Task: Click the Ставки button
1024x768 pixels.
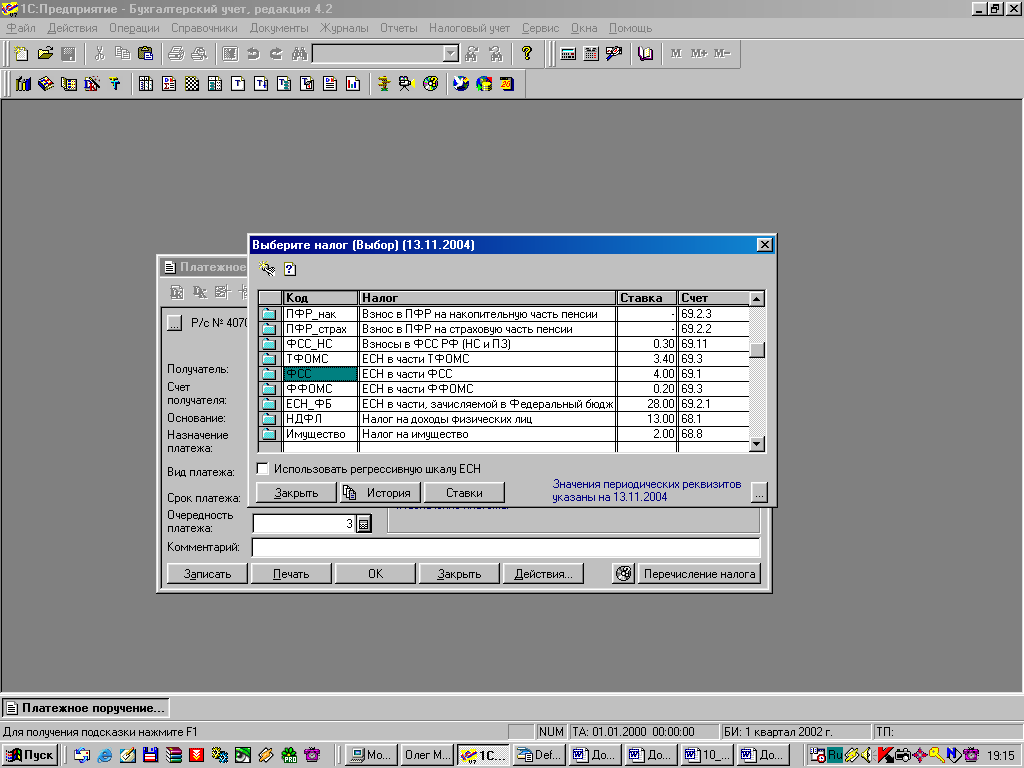Action: (x=464, y=492)
